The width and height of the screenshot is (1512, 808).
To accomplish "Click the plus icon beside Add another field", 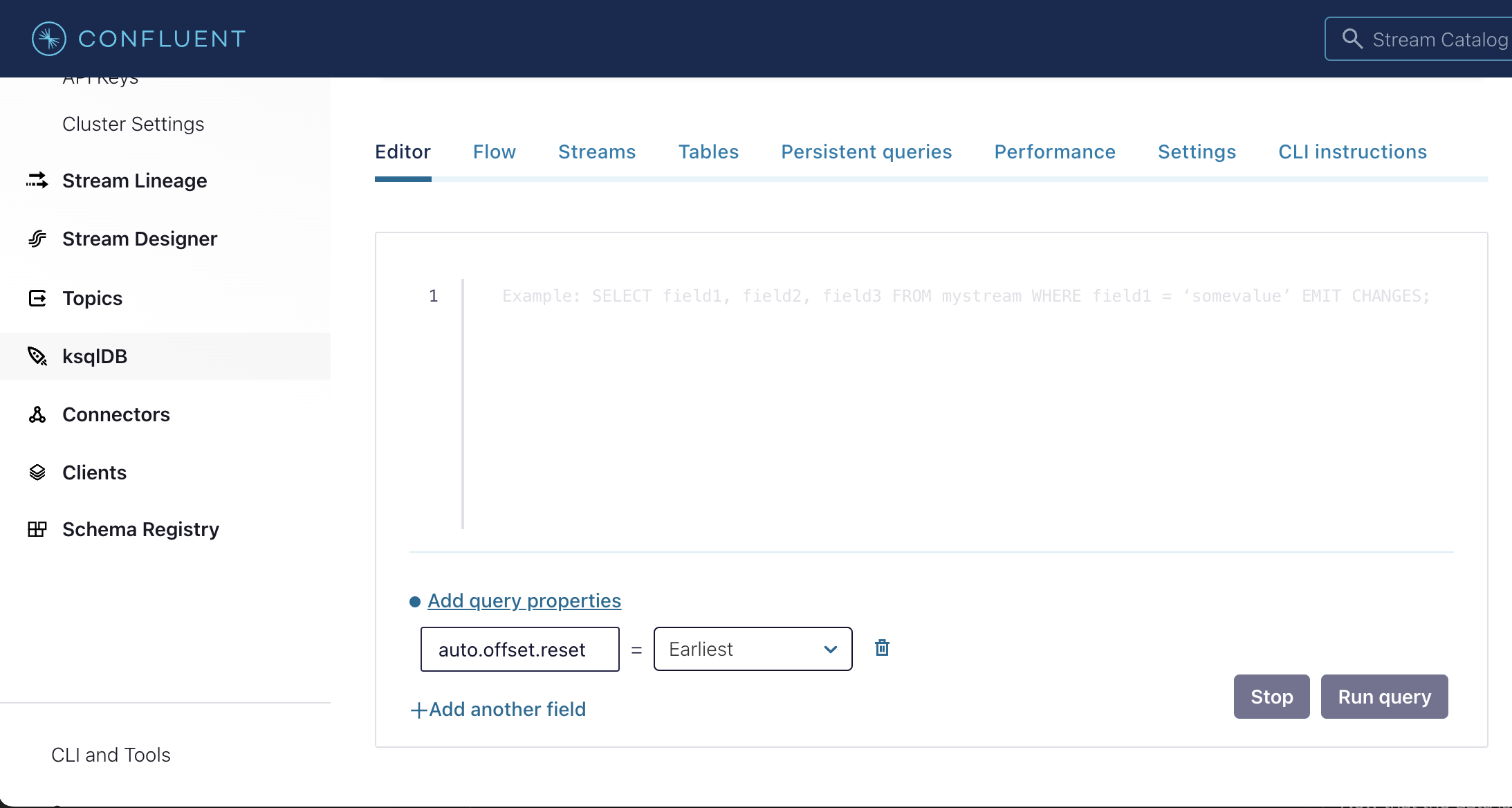I will tap(418, 710).
